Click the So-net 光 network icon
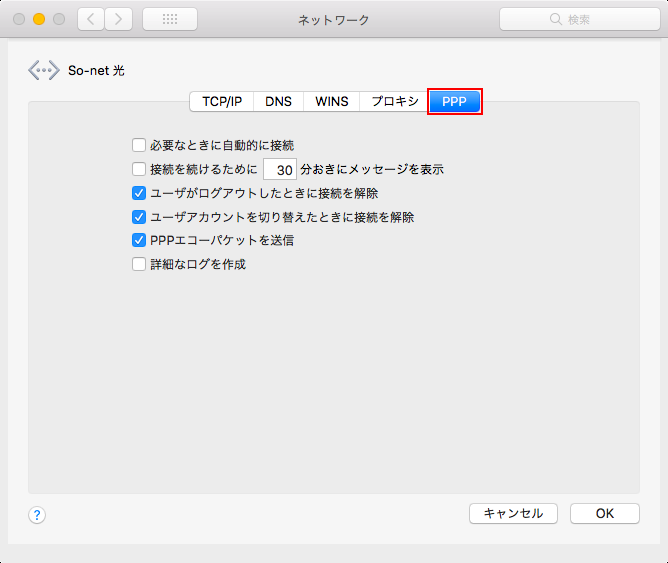Image resolution: width=668 pixels, height=563 pixels. [x=44, y=71]
